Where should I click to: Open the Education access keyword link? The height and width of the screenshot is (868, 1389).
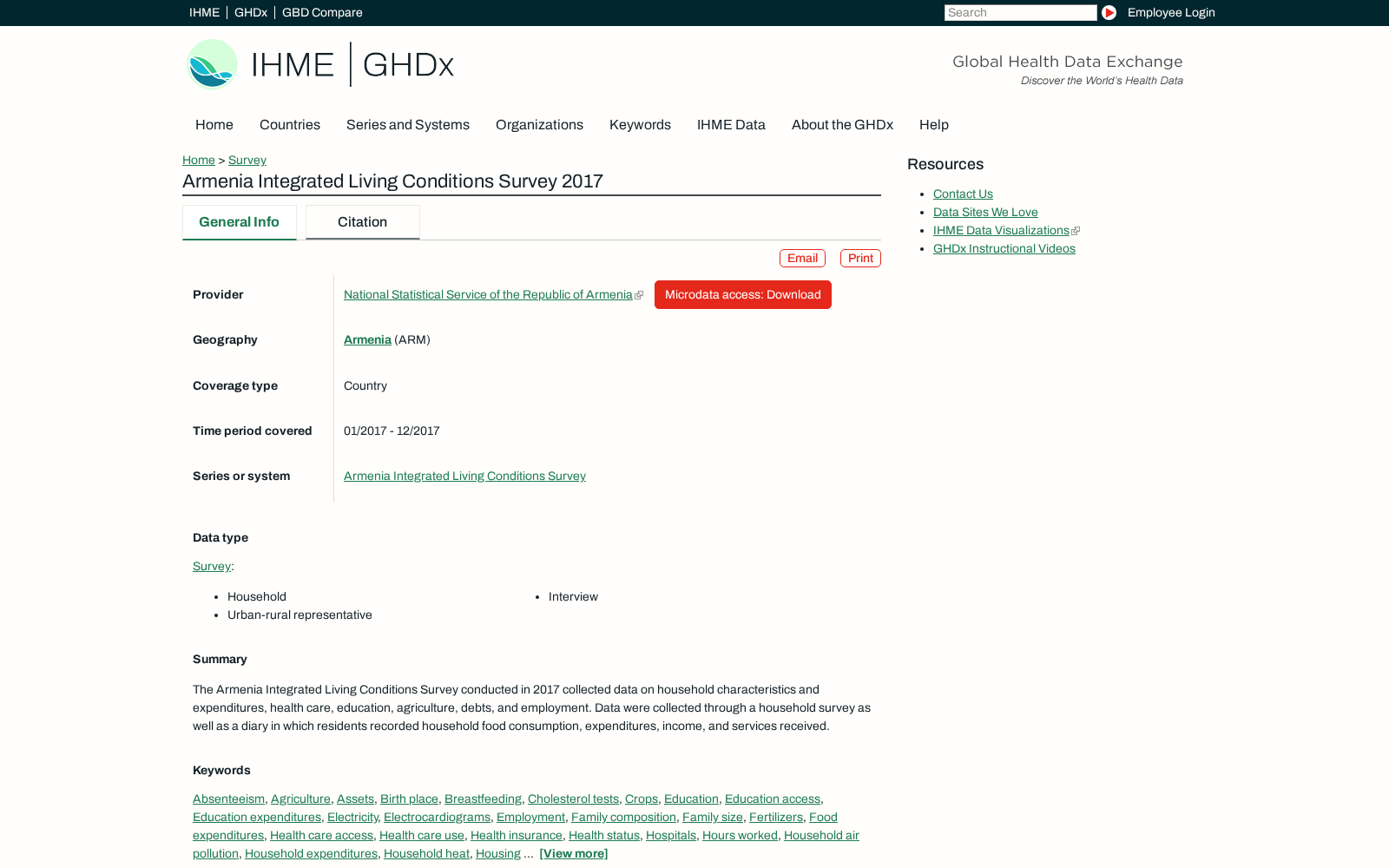click(773, 799)
